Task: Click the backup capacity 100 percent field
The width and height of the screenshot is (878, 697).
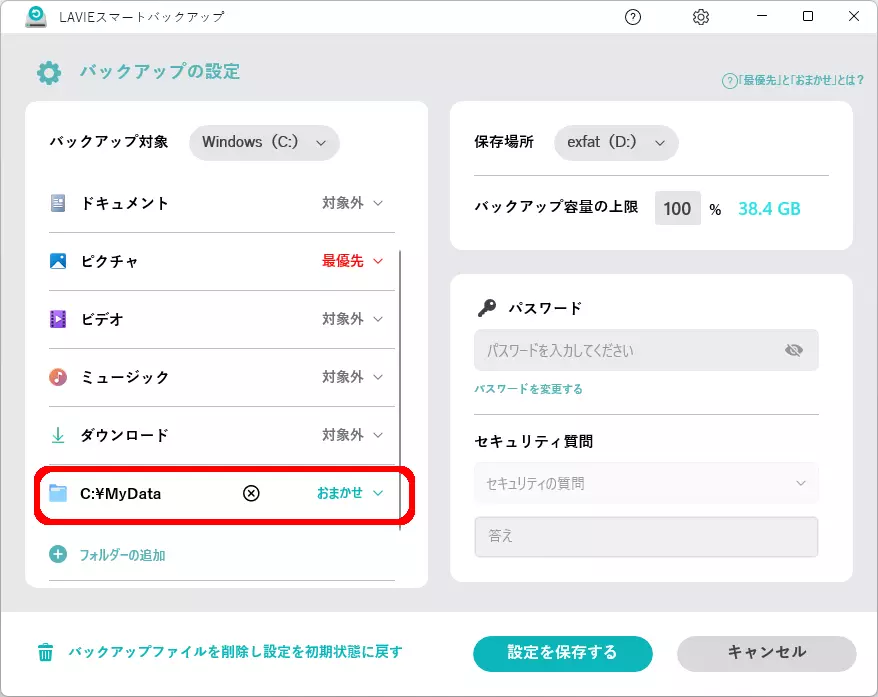Action: pyautogui.click(x=678, y=208)
